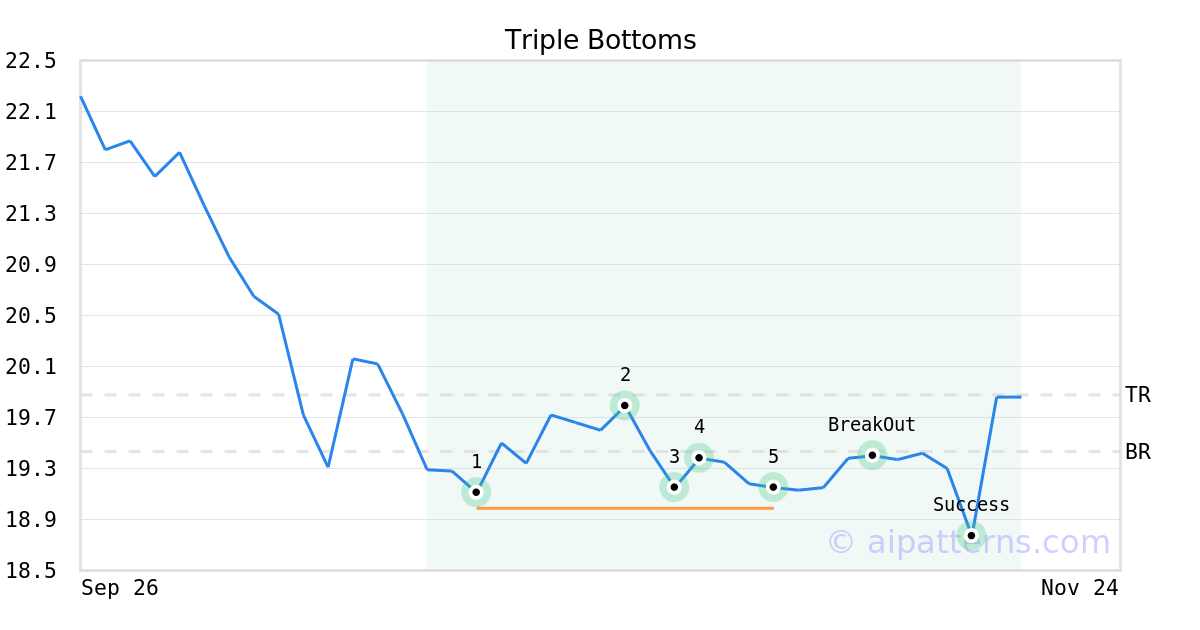
Task: Click the point 5 marker dot
Action: (x=773, y=487)
